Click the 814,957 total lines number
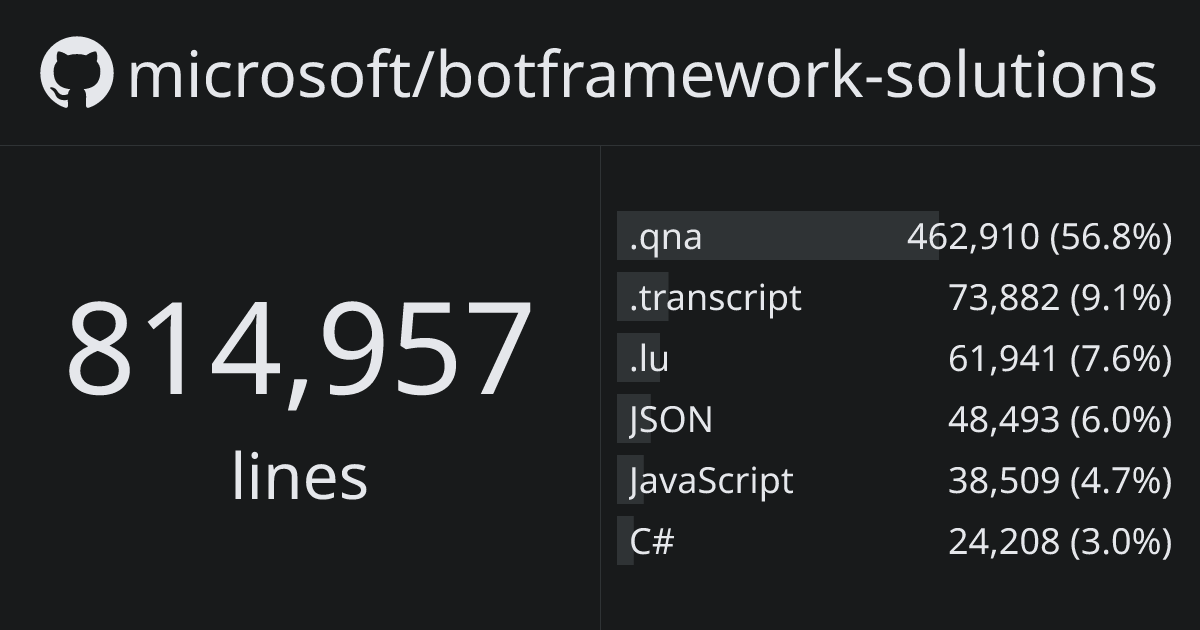1200x630 pixels. [x=299, y=351]
